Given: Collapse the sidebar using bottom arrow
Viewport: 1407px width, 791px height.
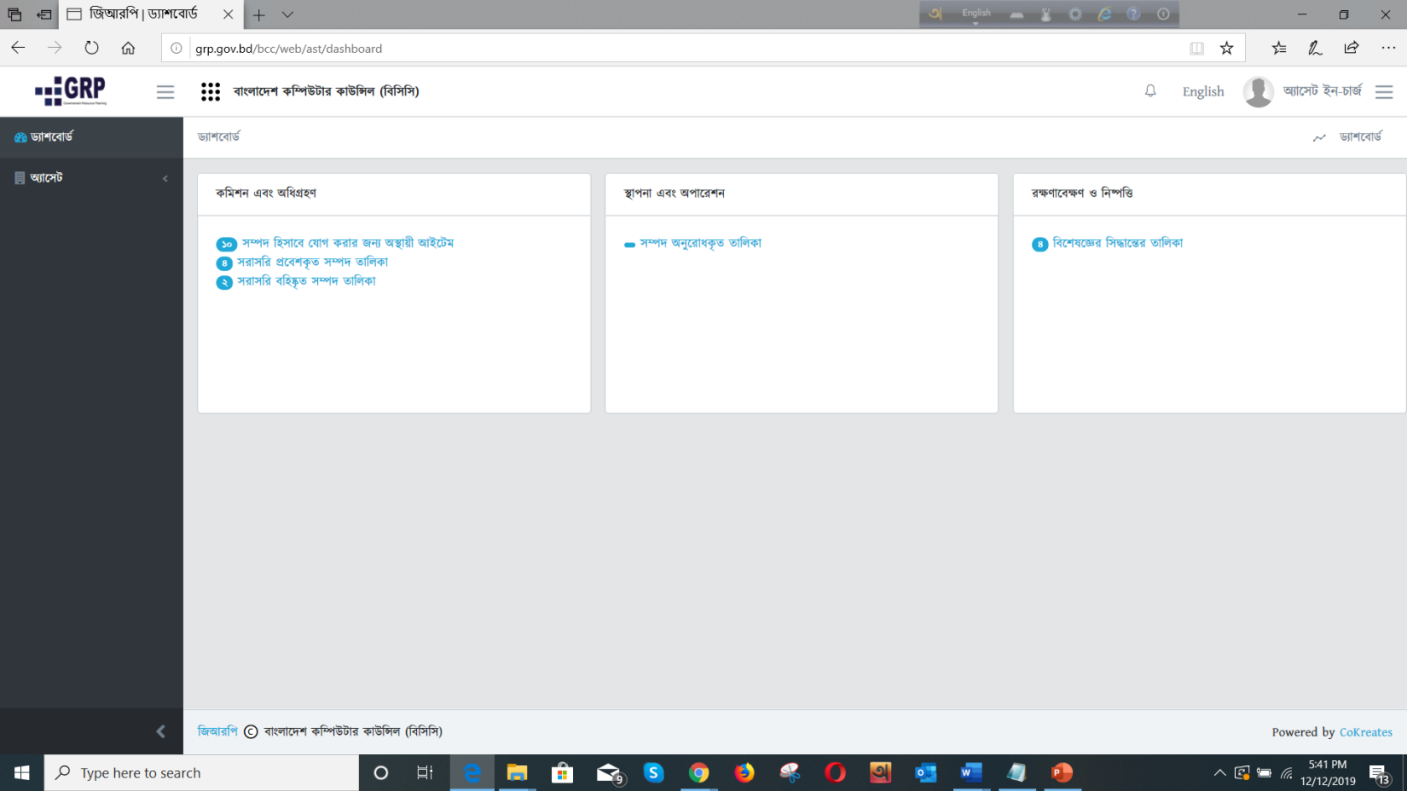Looking at the screenshot, I should 161,732.
